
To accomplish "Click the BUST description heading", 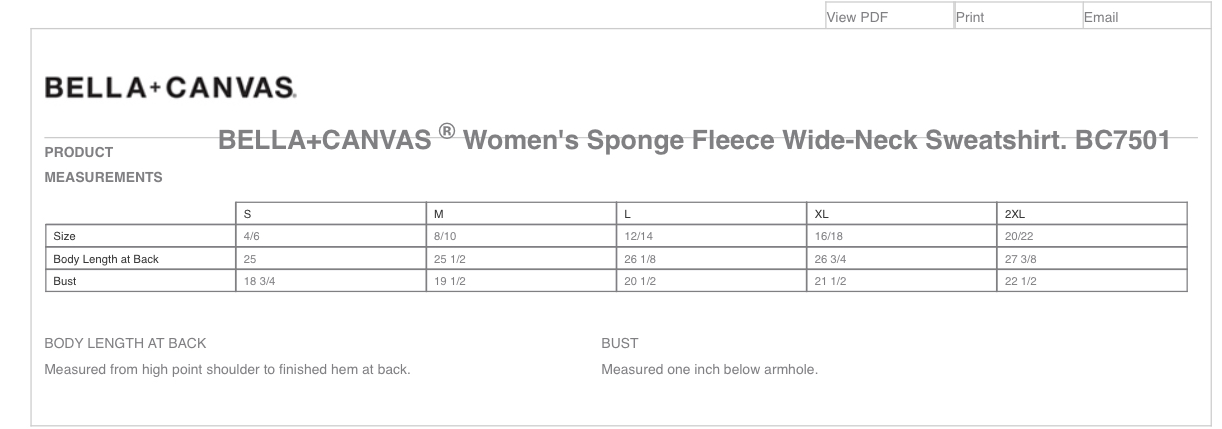I will 619,343.
